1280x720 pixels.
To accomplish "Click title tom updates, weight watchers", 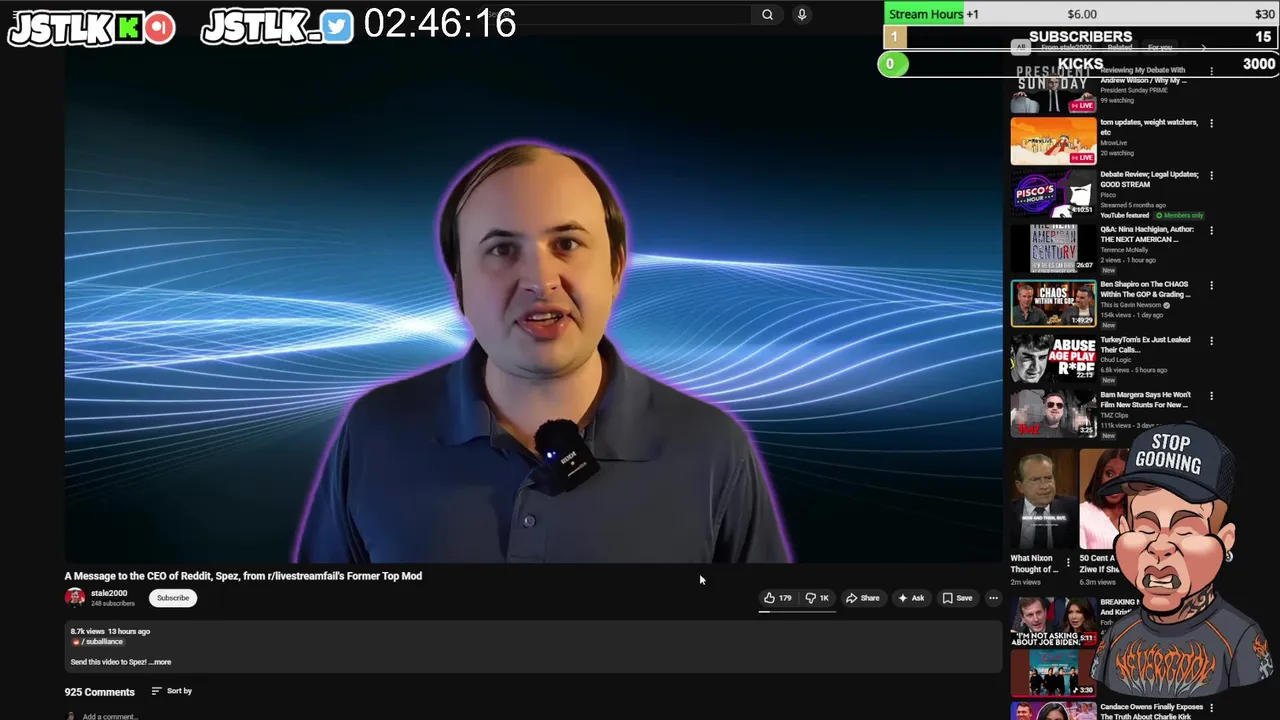I will (1149, 127).
